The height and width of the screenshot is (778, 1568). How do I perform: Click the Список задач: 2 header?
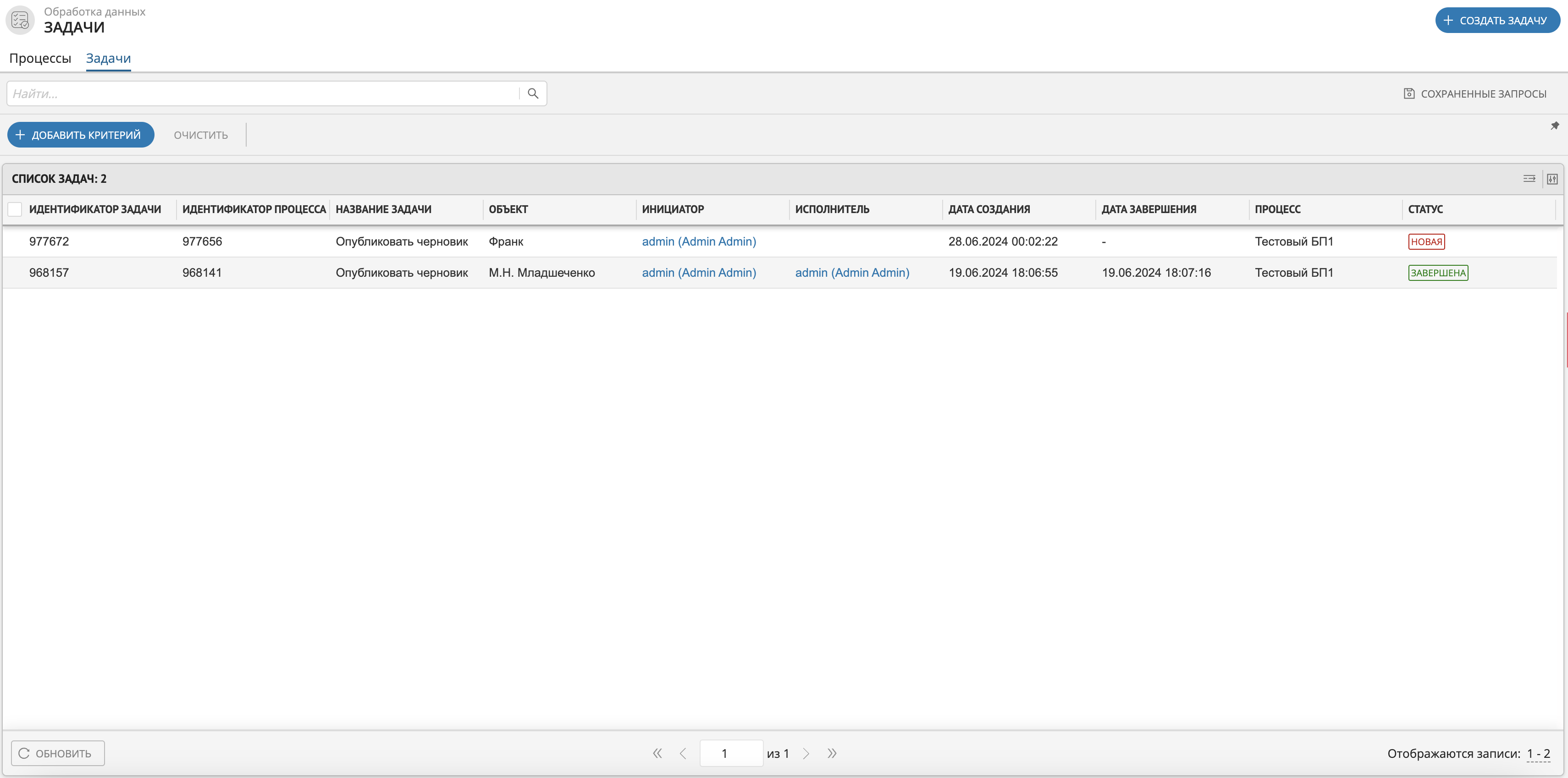point(59,179)
